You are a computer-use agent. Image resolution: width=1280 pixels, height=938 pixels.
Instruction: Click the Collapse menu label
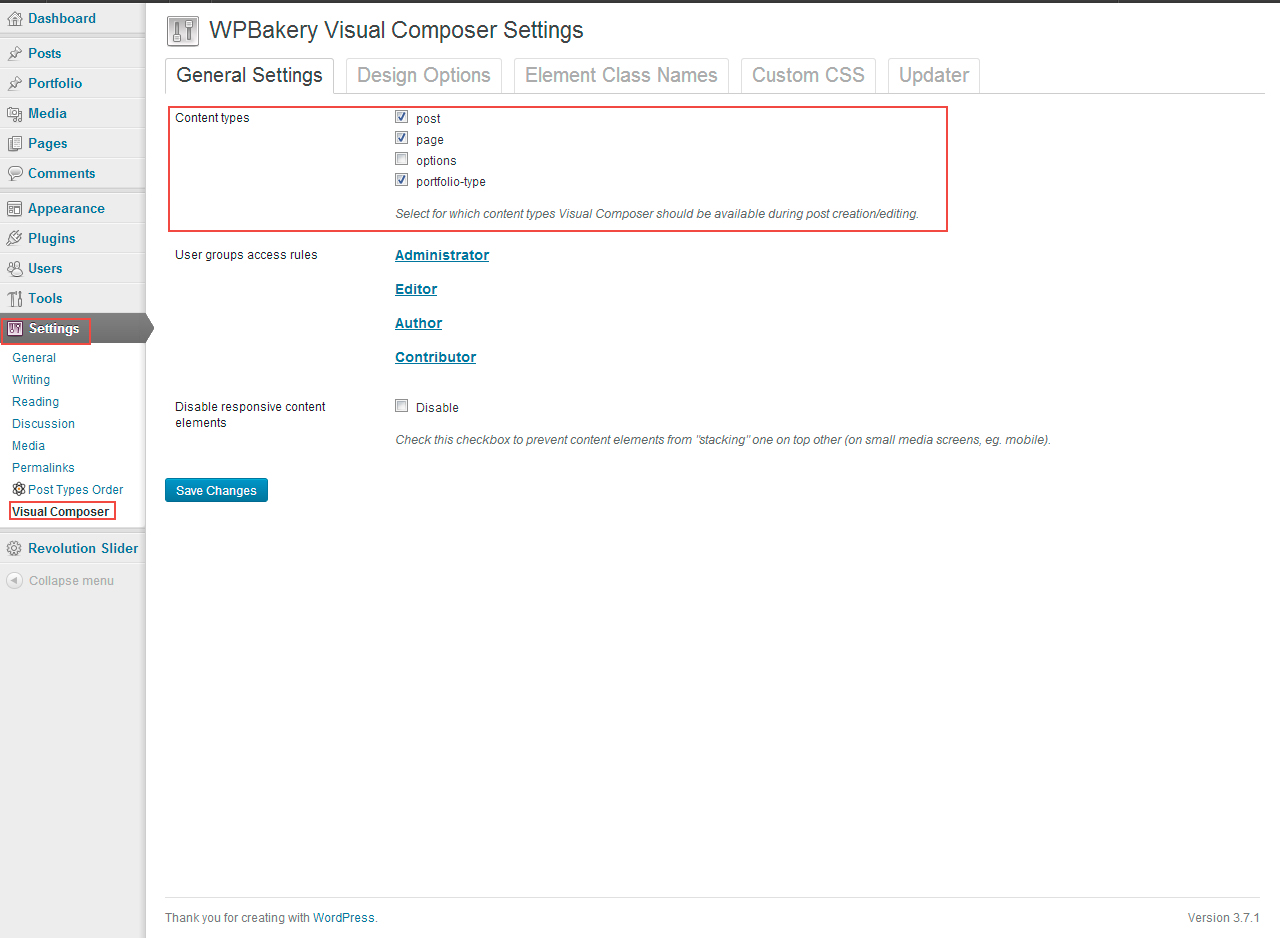[71, 580]
